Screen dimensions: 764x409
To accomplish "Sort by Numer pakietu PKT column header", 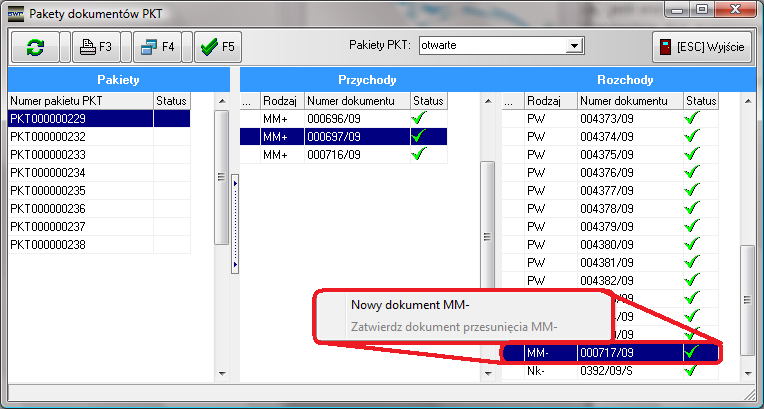I will [80, 100].
